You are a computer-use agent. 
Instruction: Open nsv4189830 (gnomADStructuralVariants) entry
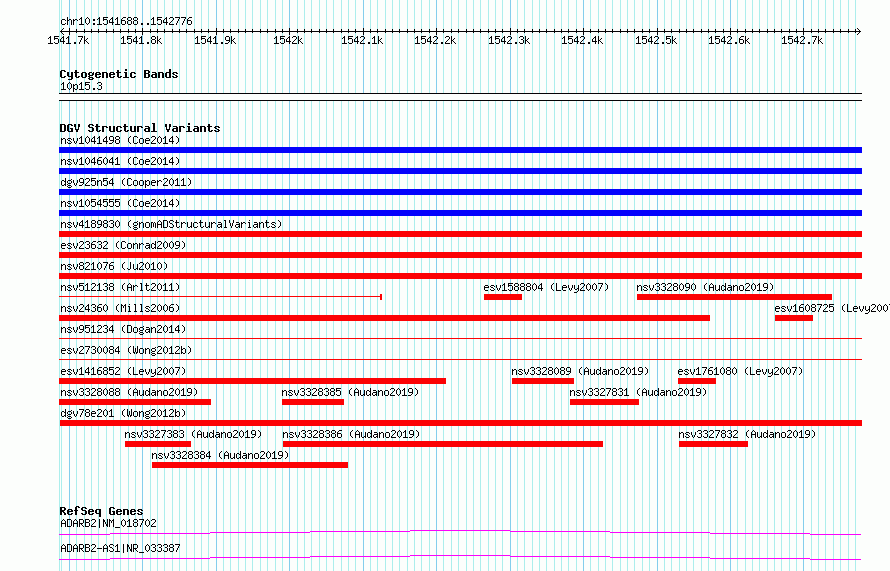click(x=171, y=224)
